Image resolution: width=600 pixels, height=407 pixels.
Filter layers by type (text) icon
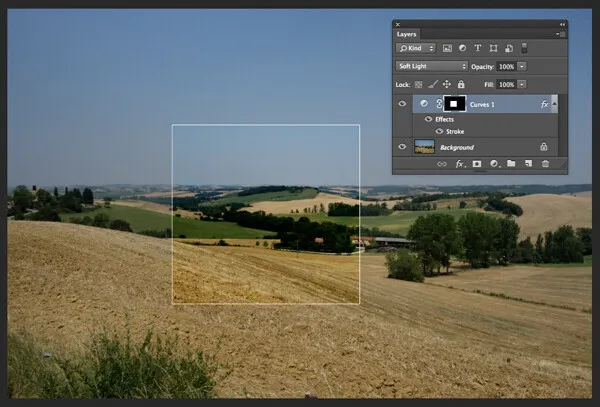[478, 48]
